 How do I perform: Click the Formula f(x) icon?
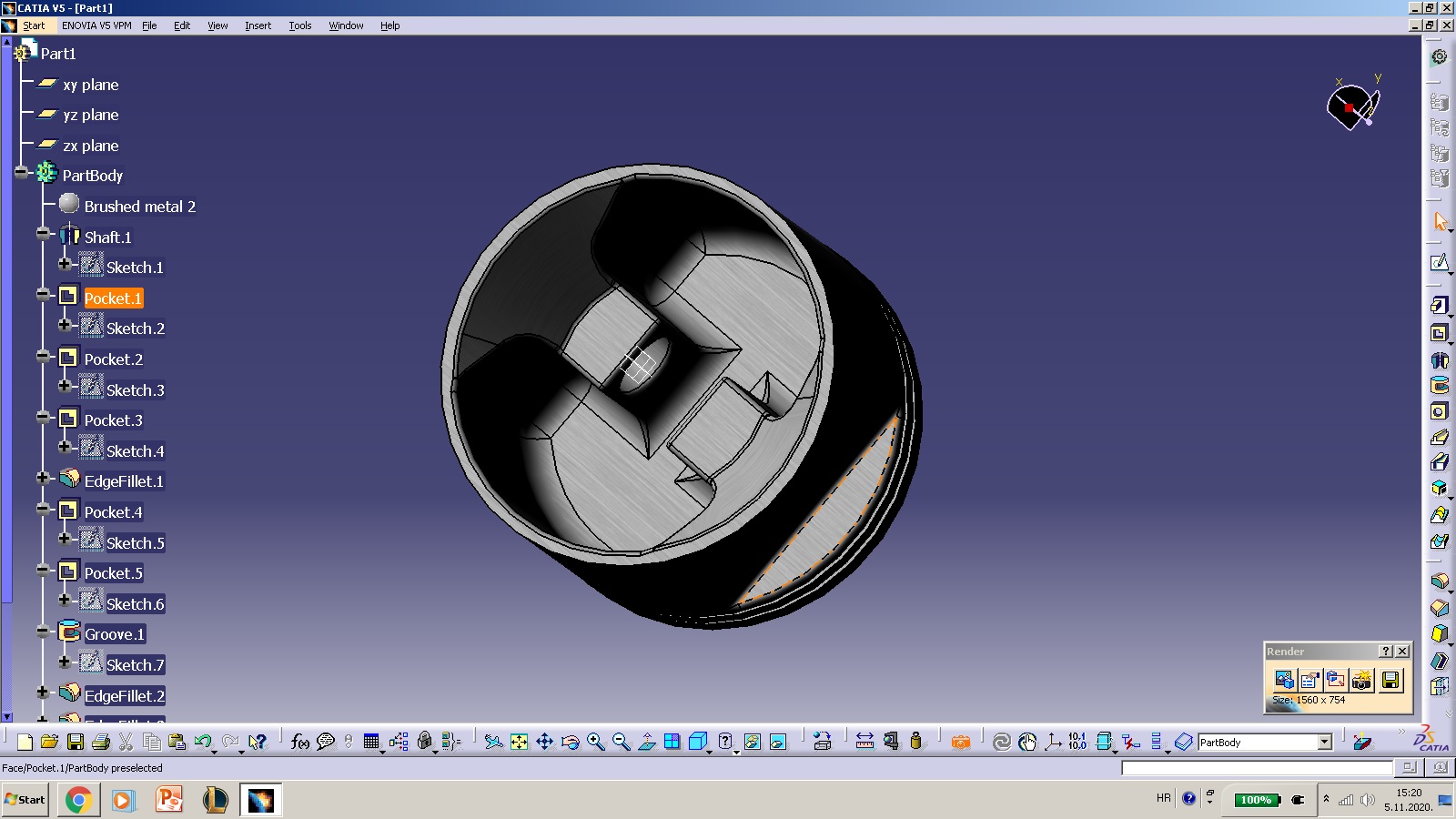[299, 742]
